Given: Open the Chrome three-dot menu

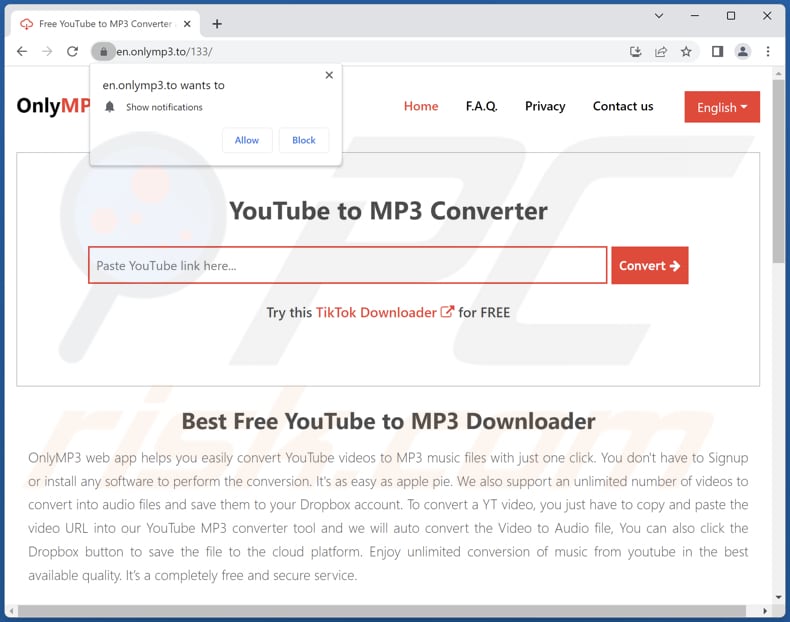Looking at the screenshot, I should click(768, 51).
